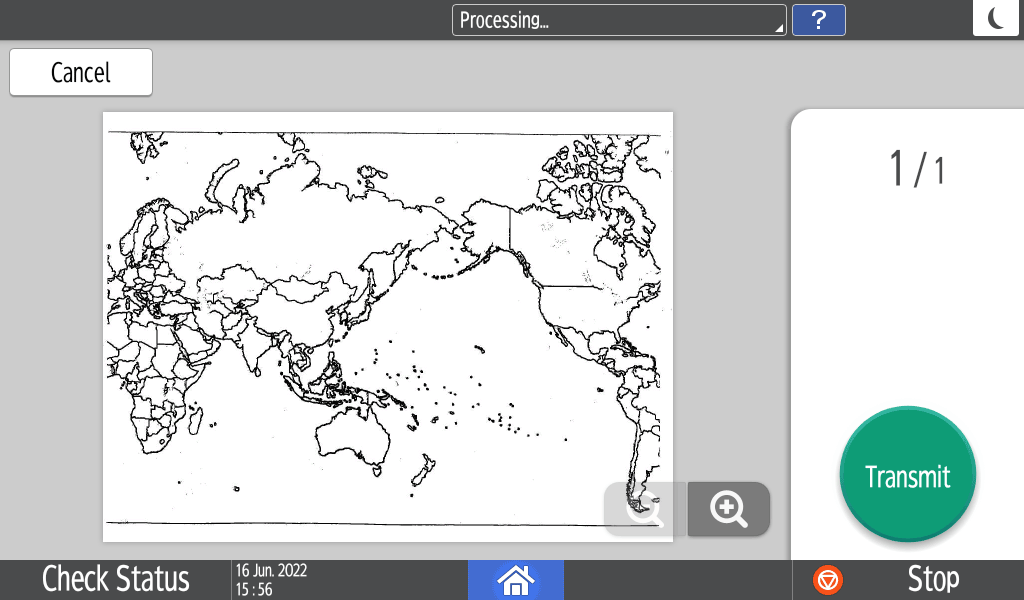Tap the Stop label in bottom bar
Image resolution: width=1024 pixels, height=600 pixels.
click(932, 580)
